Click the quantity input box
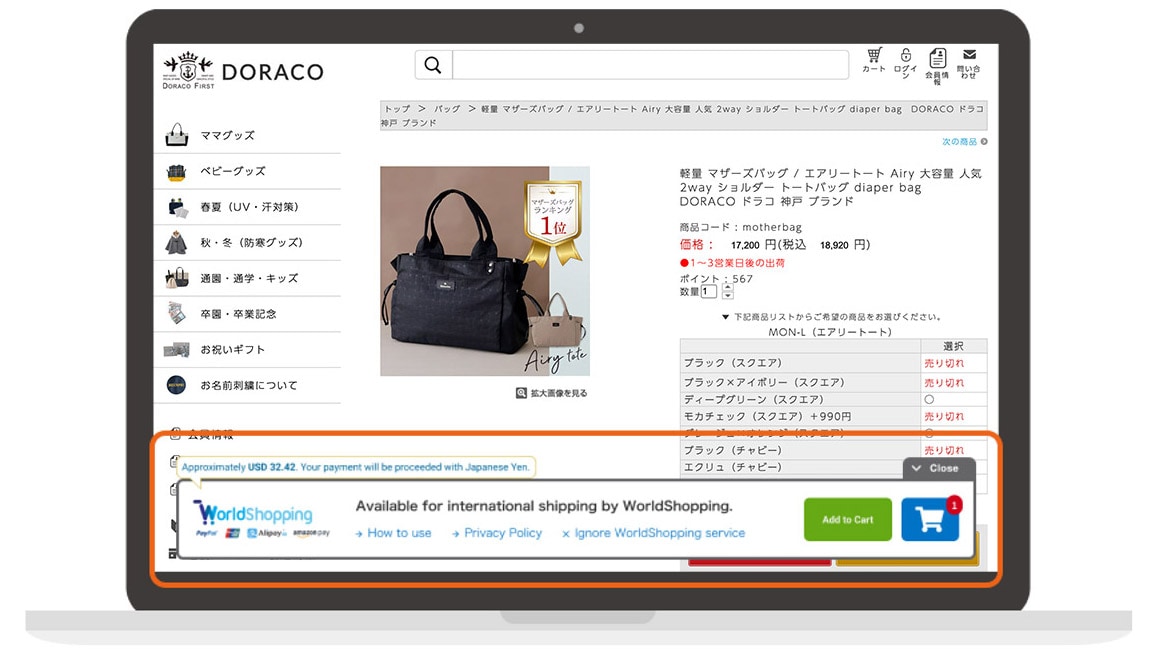The height and width of the screenshot is (655, 1159). pos(709,292)
